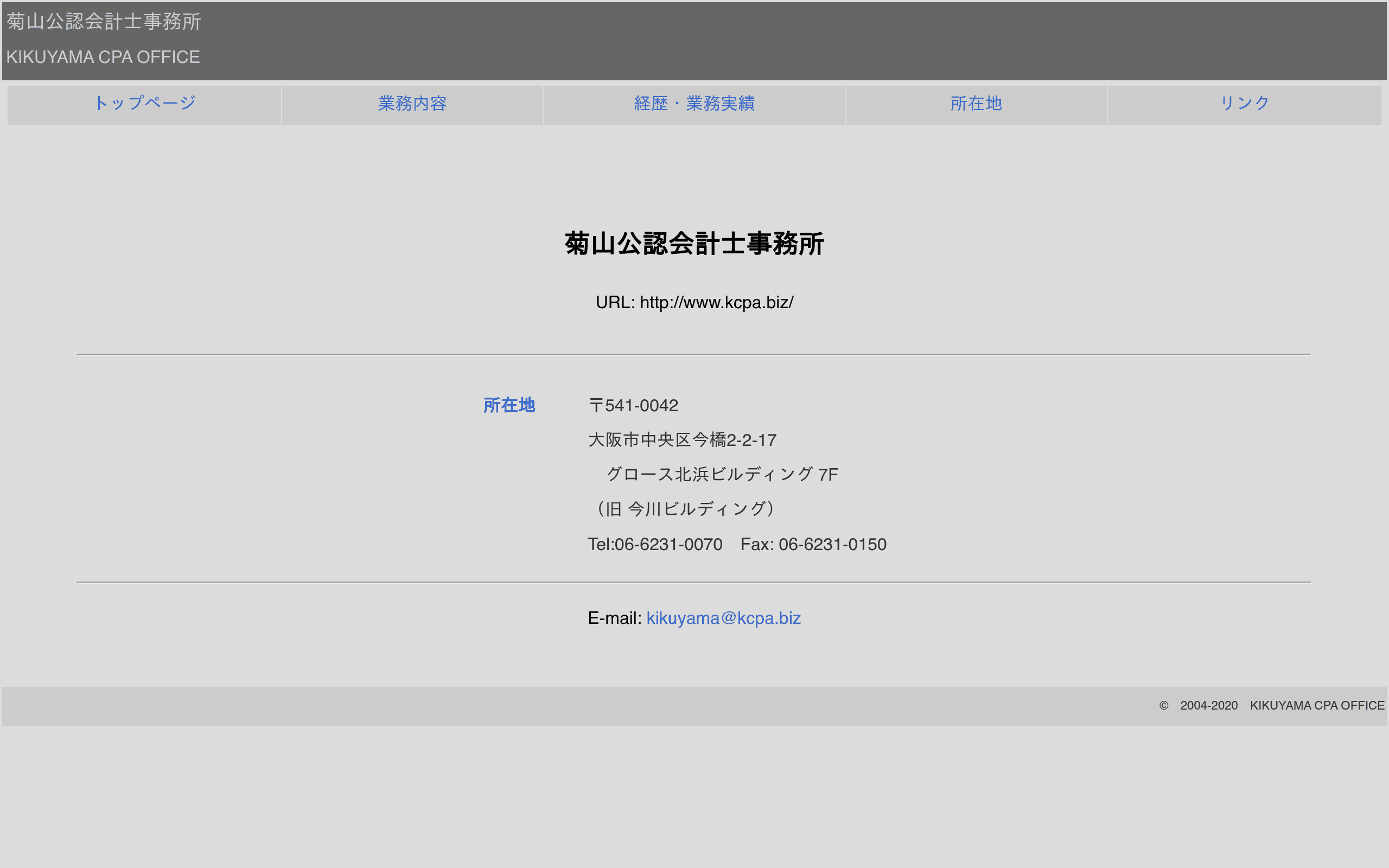Click the KIKUYAMA CPA OFFICE header subtitle
1389x868 pixels.
tap(103, 56)
